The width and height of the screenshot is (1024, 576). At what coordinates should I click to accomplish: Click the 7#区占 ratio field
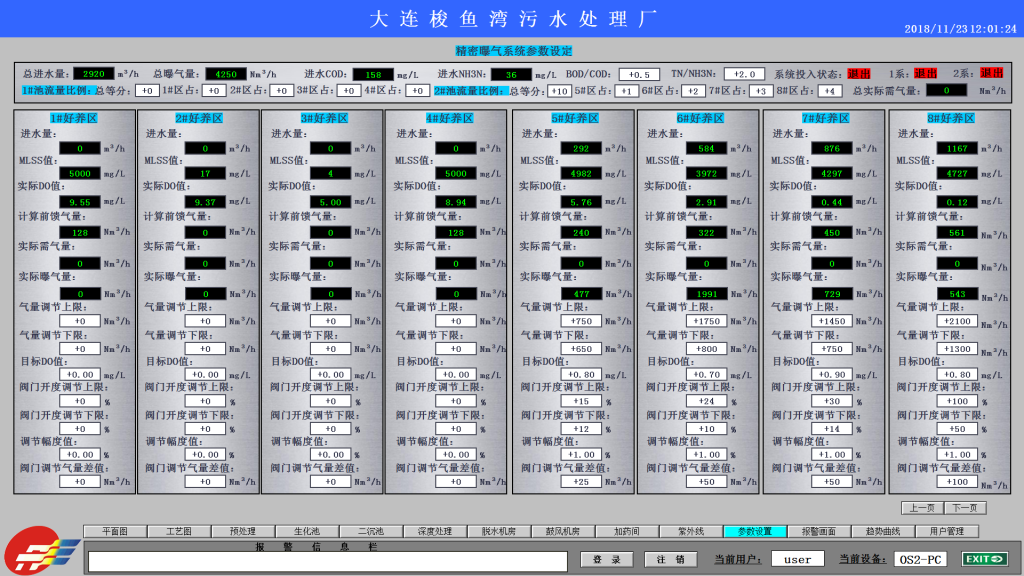click(761, 91)
